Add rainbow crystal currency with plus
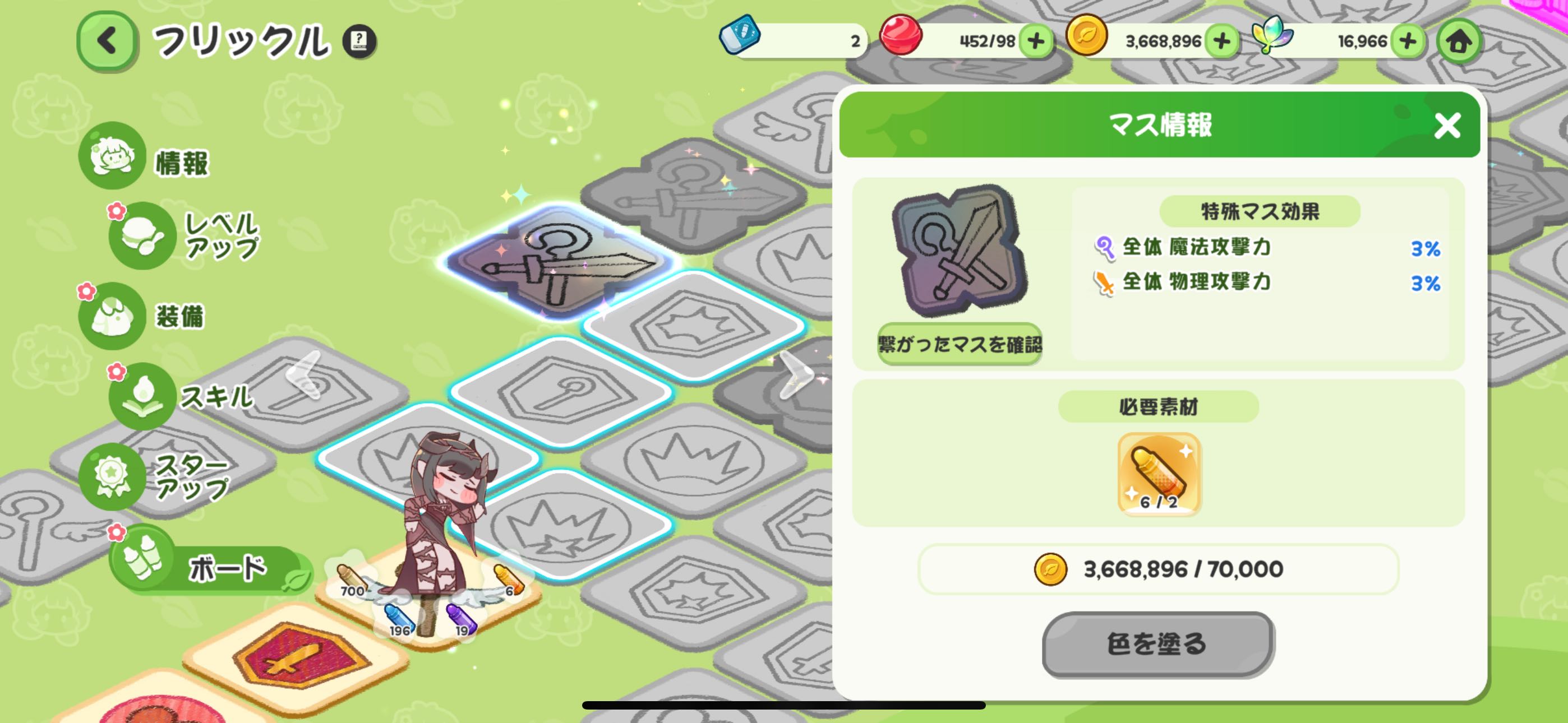The width and height of the screenshot is (1568, 723). coord(1408,41)
